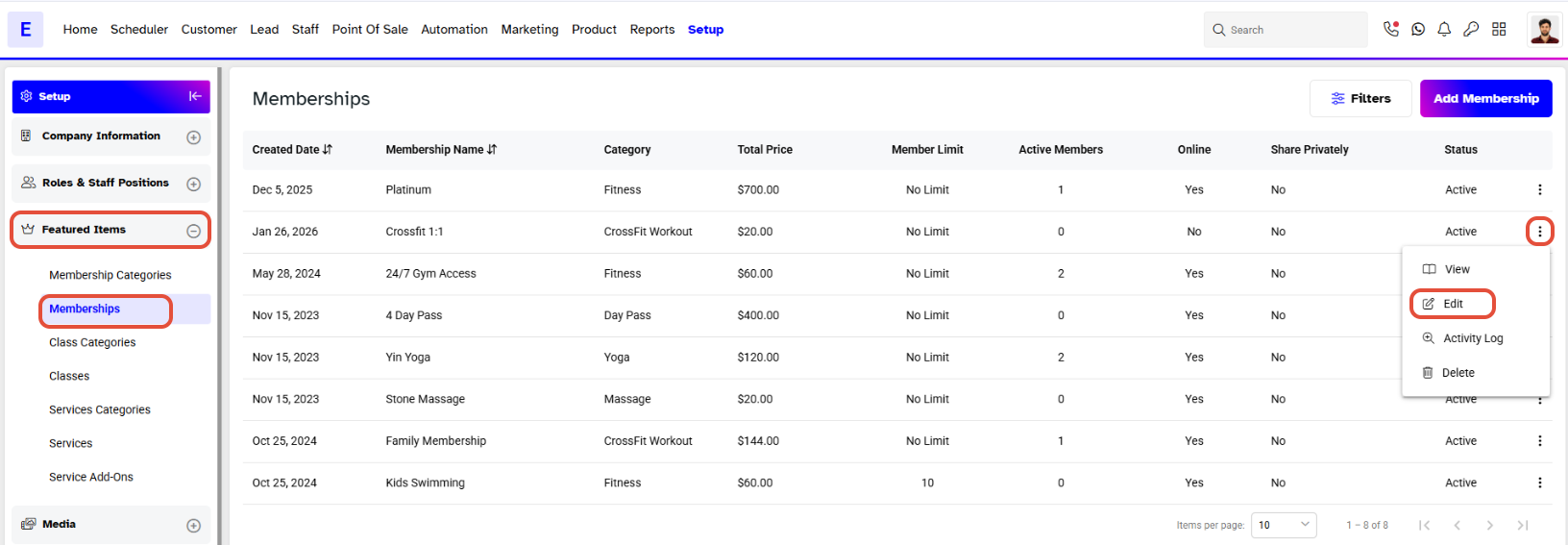Image resolution: width=1568 pixels, height=545 pixels.
Task: Choose Activity Log from the context menu
Action: (x=1476, y=338)
